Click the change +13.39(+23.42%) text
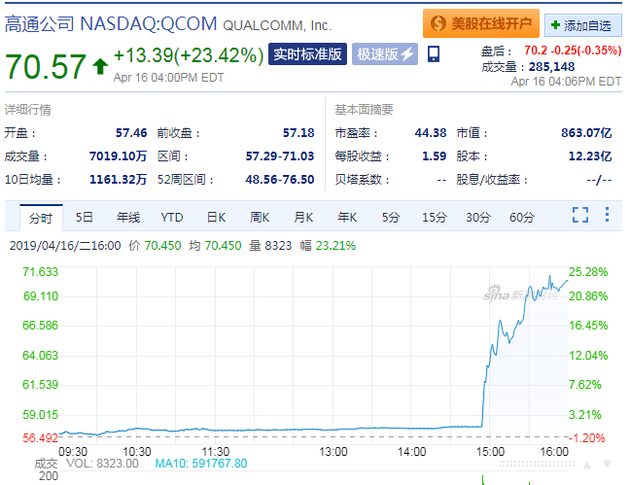The image size is (630, 485). coord(188,55)
